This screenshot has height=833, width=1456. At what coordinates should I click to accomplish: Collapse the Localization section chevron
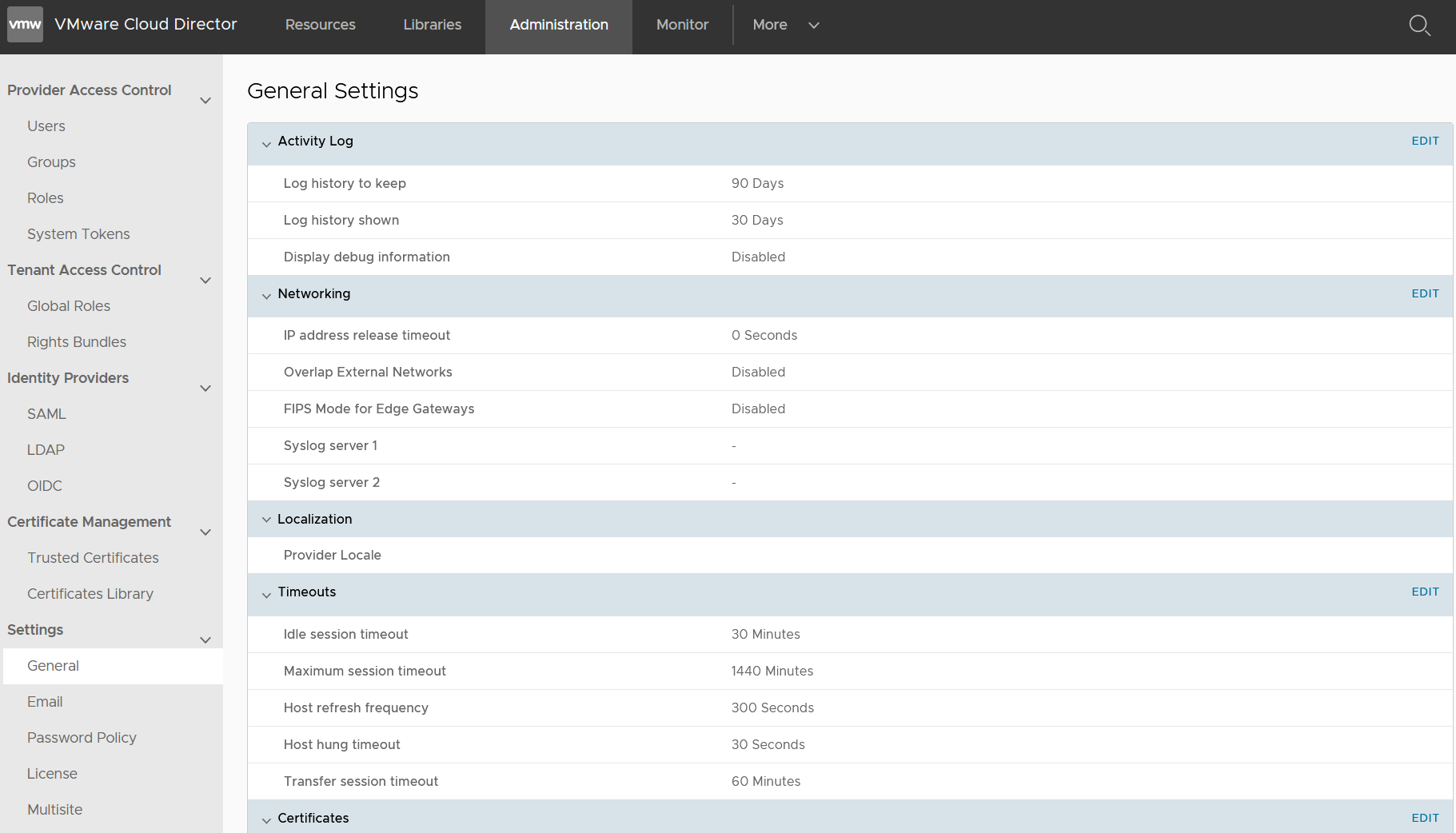click(x=266, y=520)
